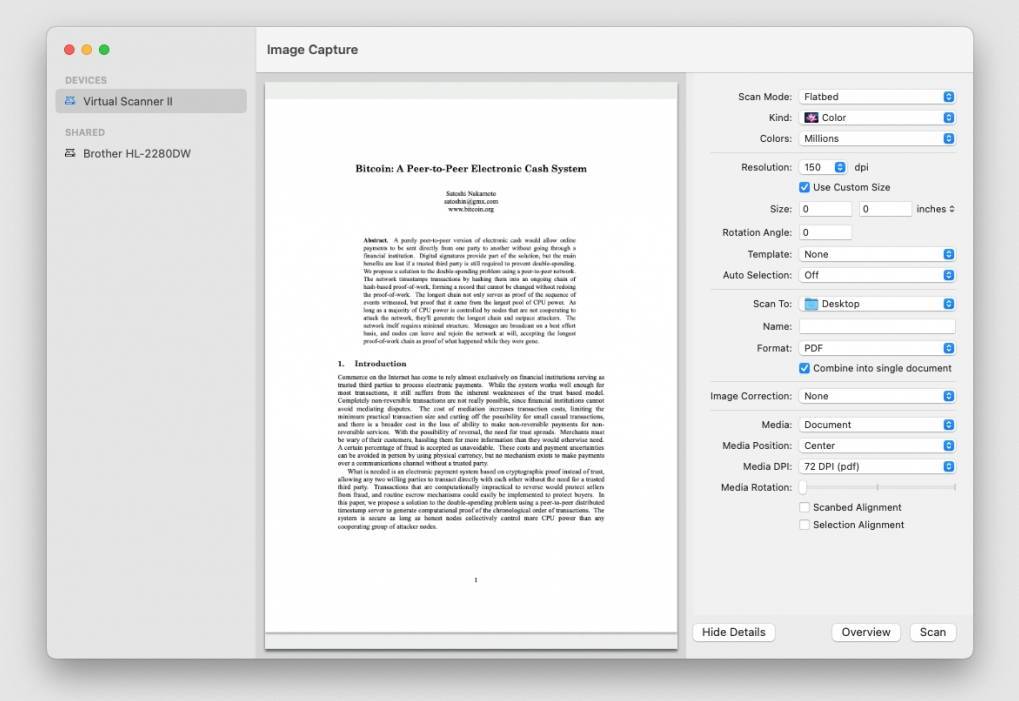This screenshot has width=1019, height=701.
Task: Click the DEVICES sidebar heading
Action: click(86, 81)
